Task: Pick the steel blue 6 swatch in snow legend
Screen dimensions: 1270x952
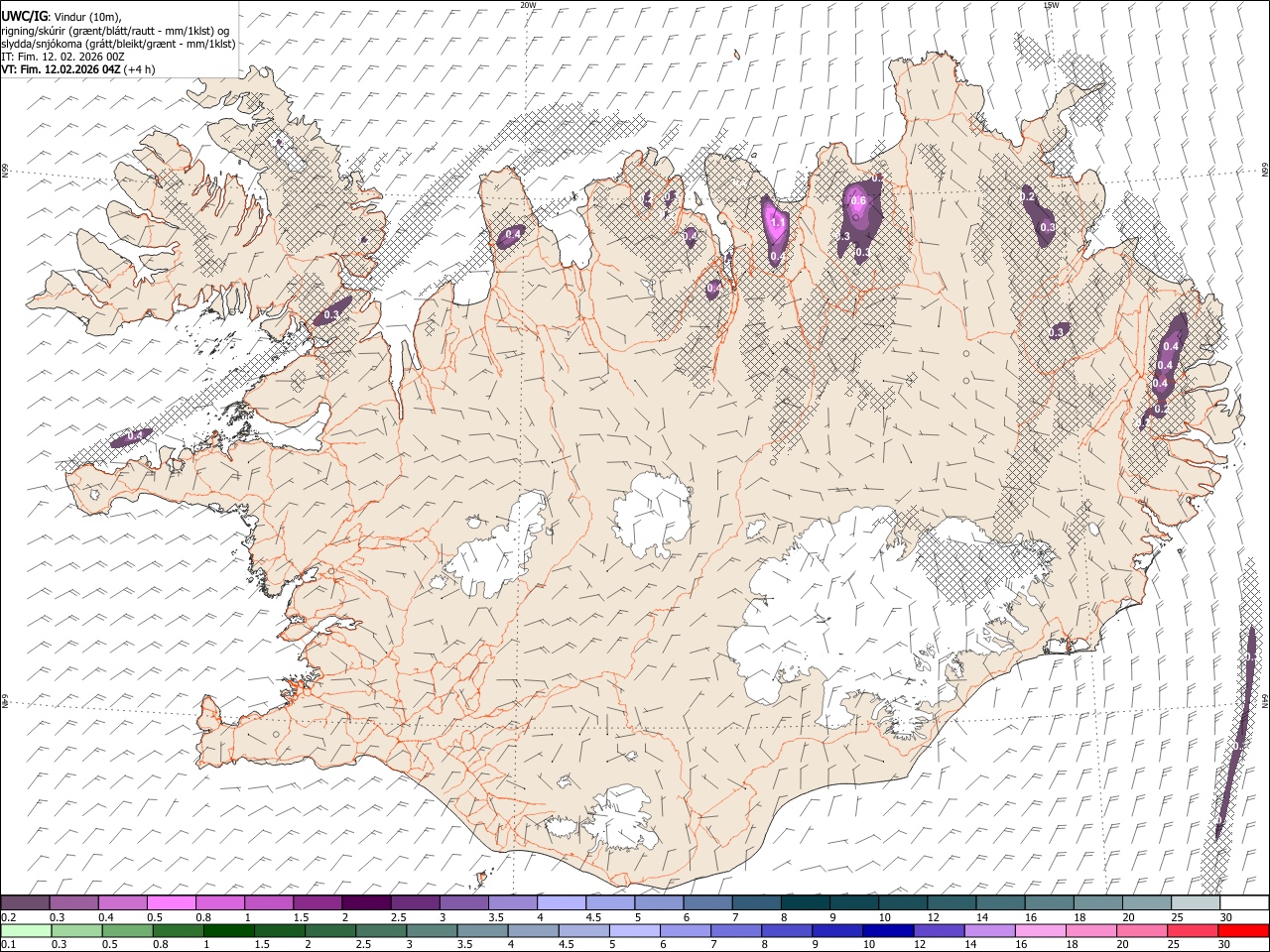Action: (707, 903)
